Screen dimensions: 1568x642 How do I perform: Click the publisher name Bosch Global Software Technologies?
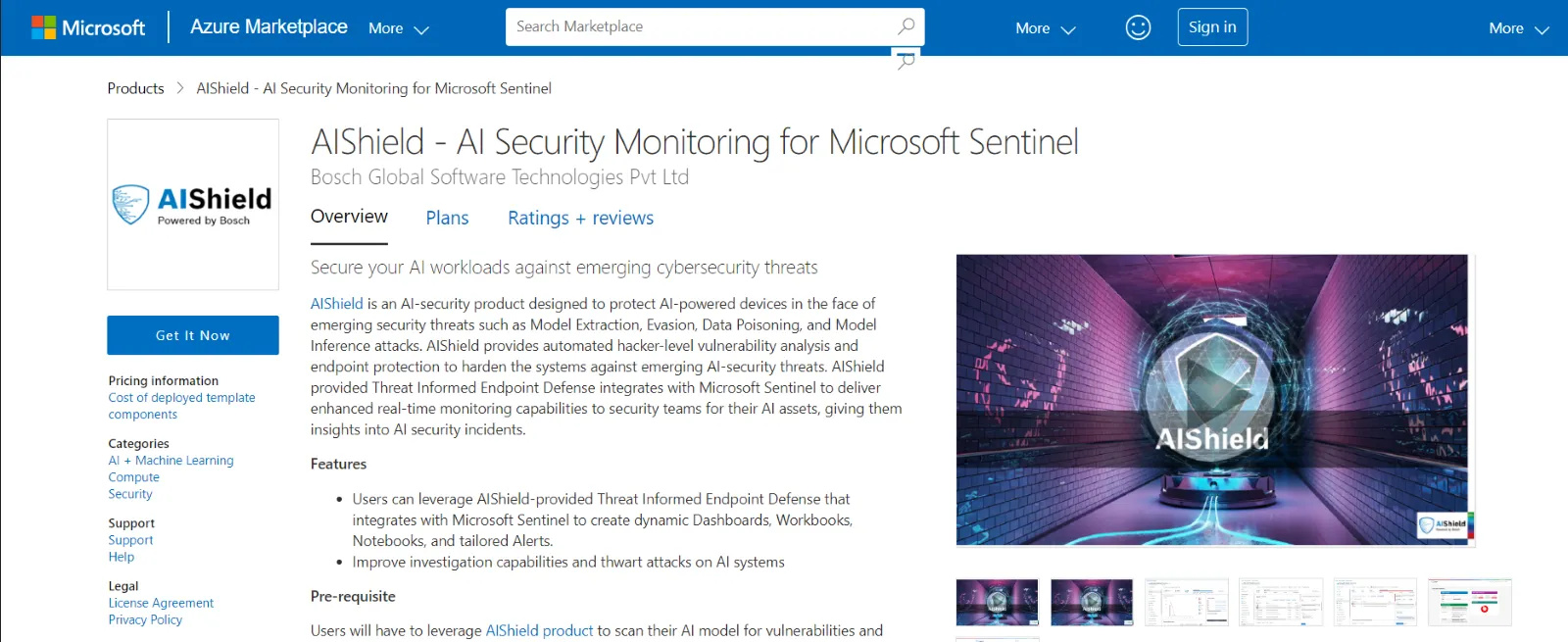[500, 177]
